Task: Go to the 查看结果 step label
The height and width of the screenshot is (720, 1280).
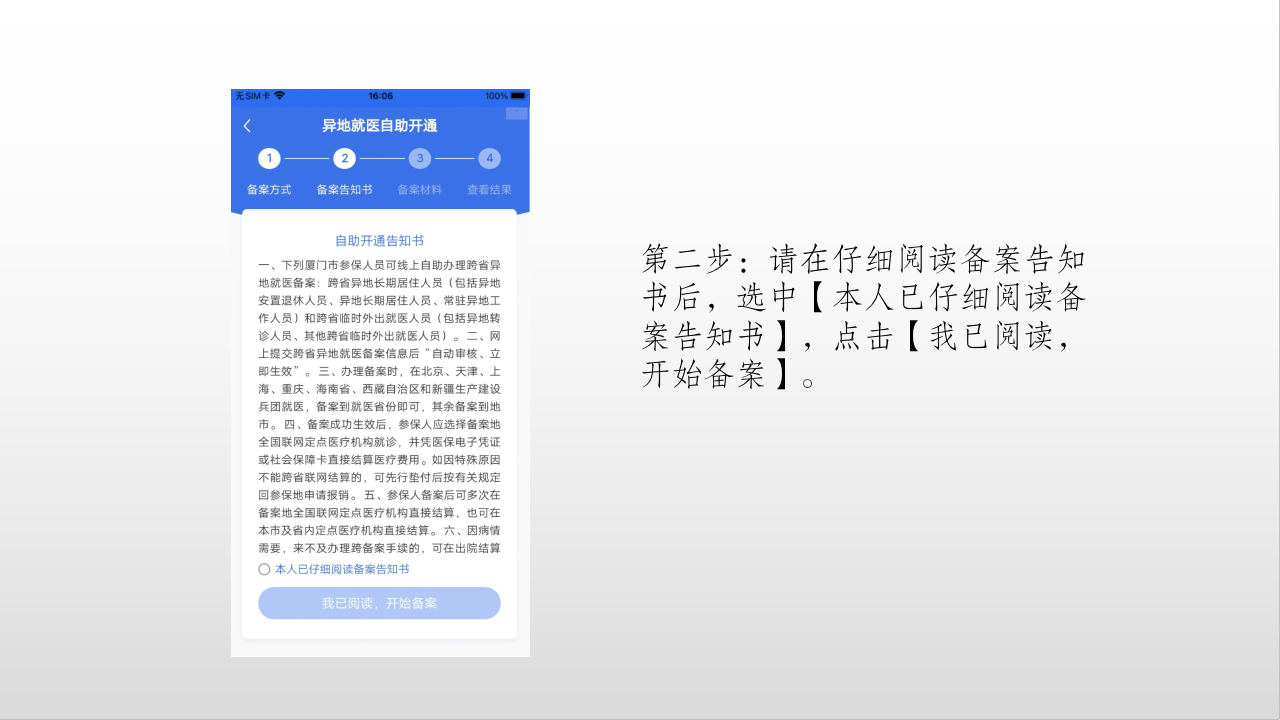Action: tap(489, 189)
